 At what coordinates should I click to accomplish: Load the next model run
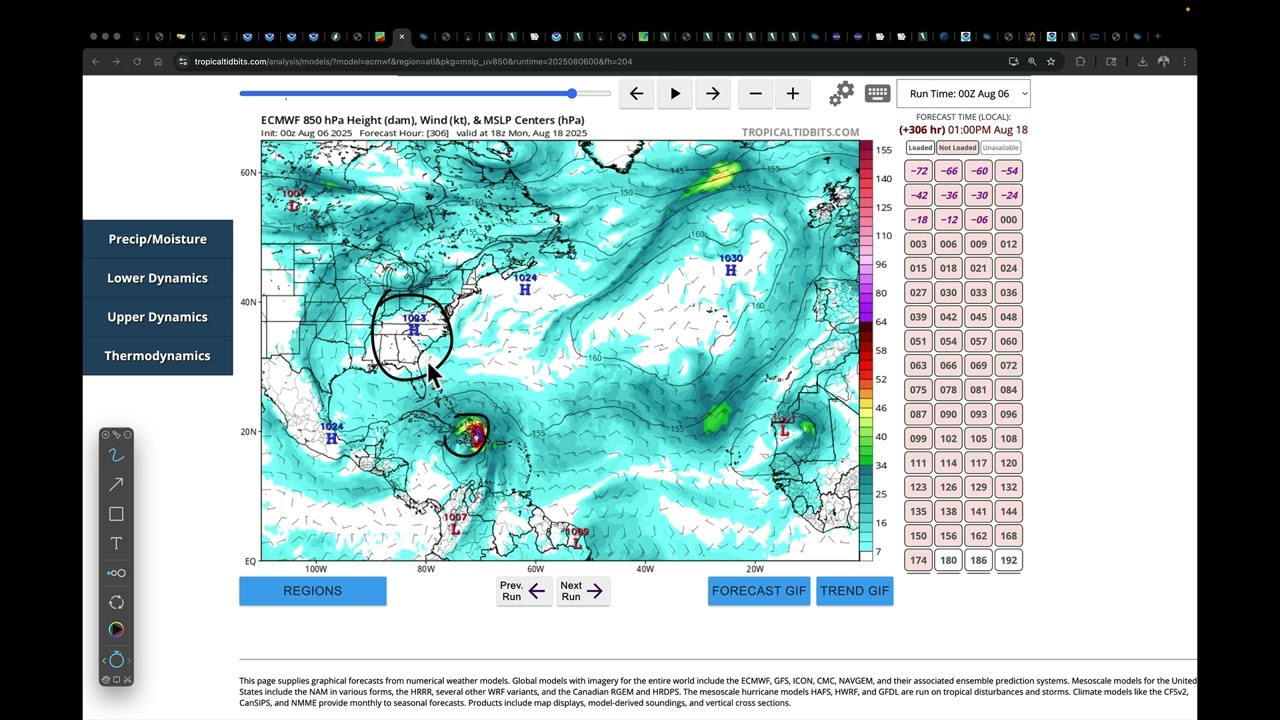pos(583,591)
